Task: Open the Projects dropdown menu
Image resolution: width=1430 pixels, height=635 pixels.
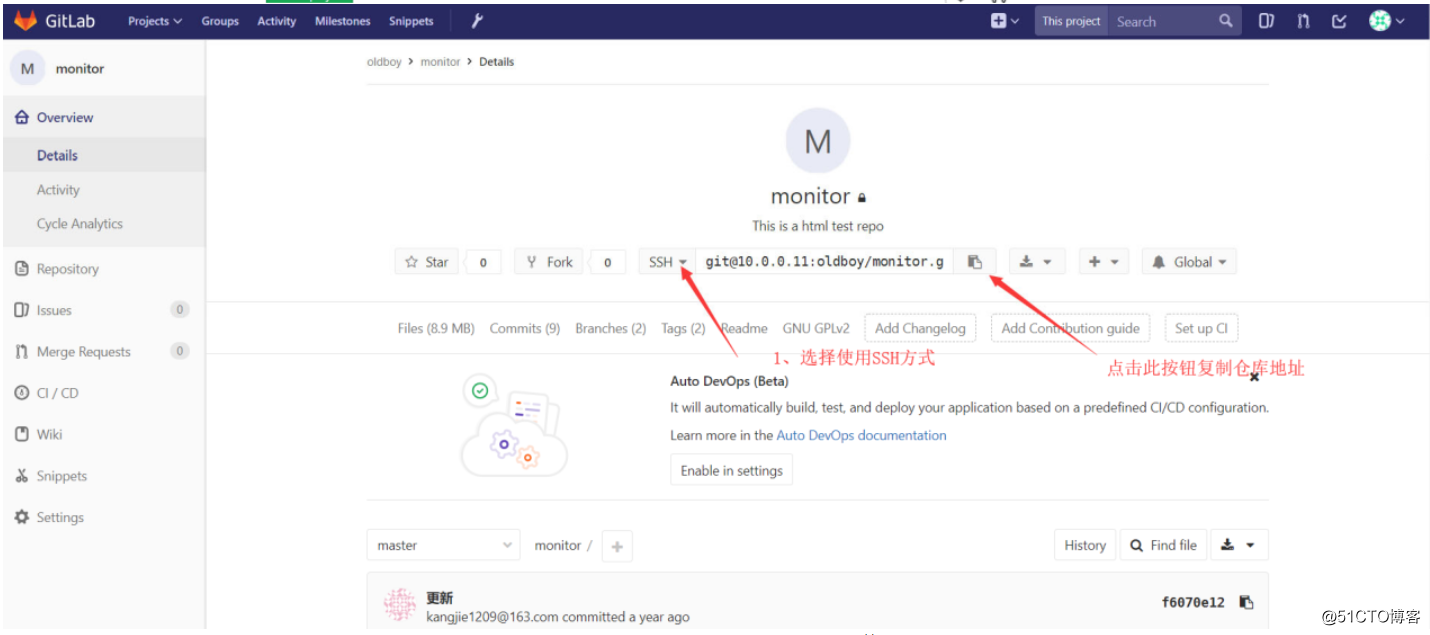Action: click(155, 21)
